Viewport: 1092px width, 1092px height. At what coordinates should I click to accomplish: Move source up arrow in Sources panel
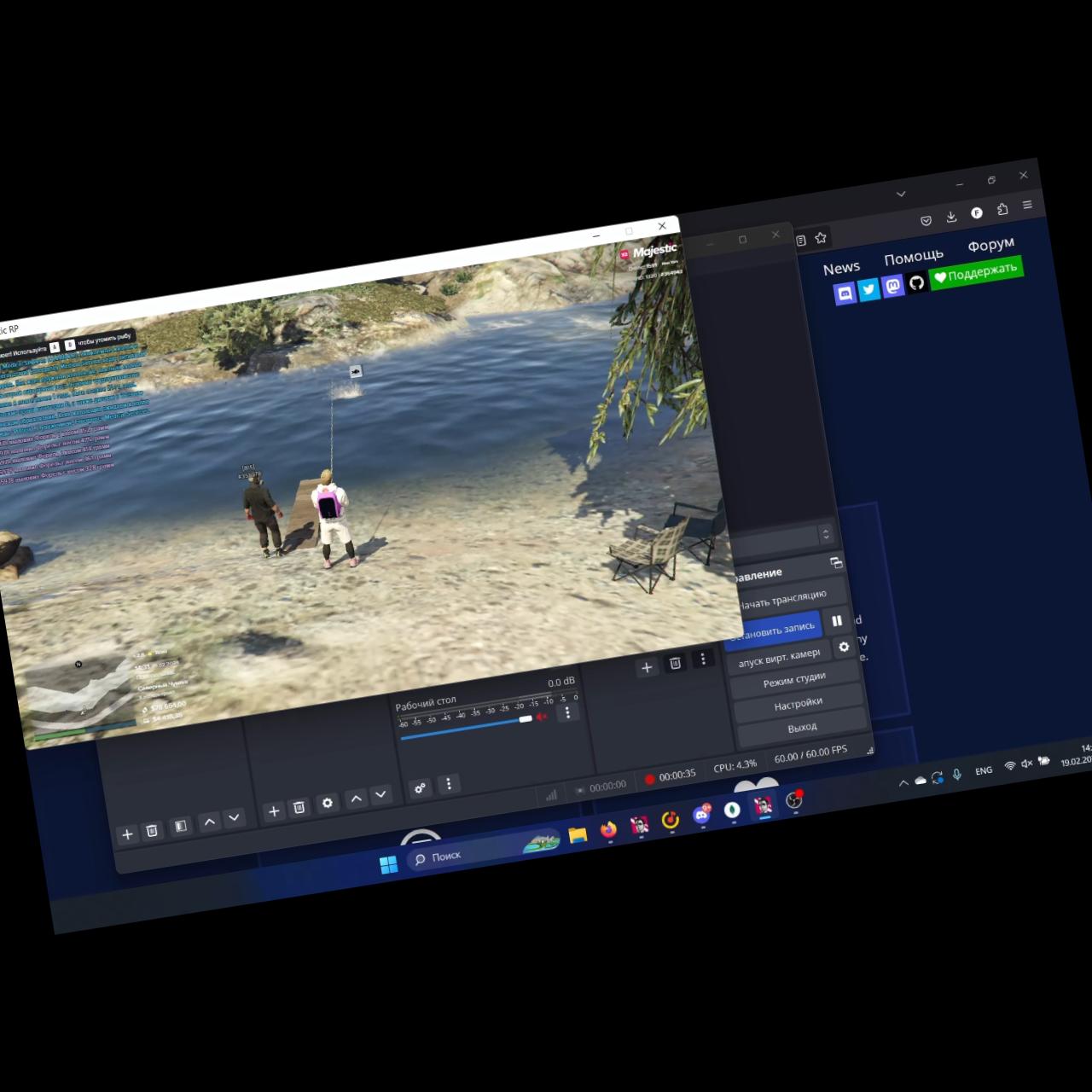tap(356, 799)
